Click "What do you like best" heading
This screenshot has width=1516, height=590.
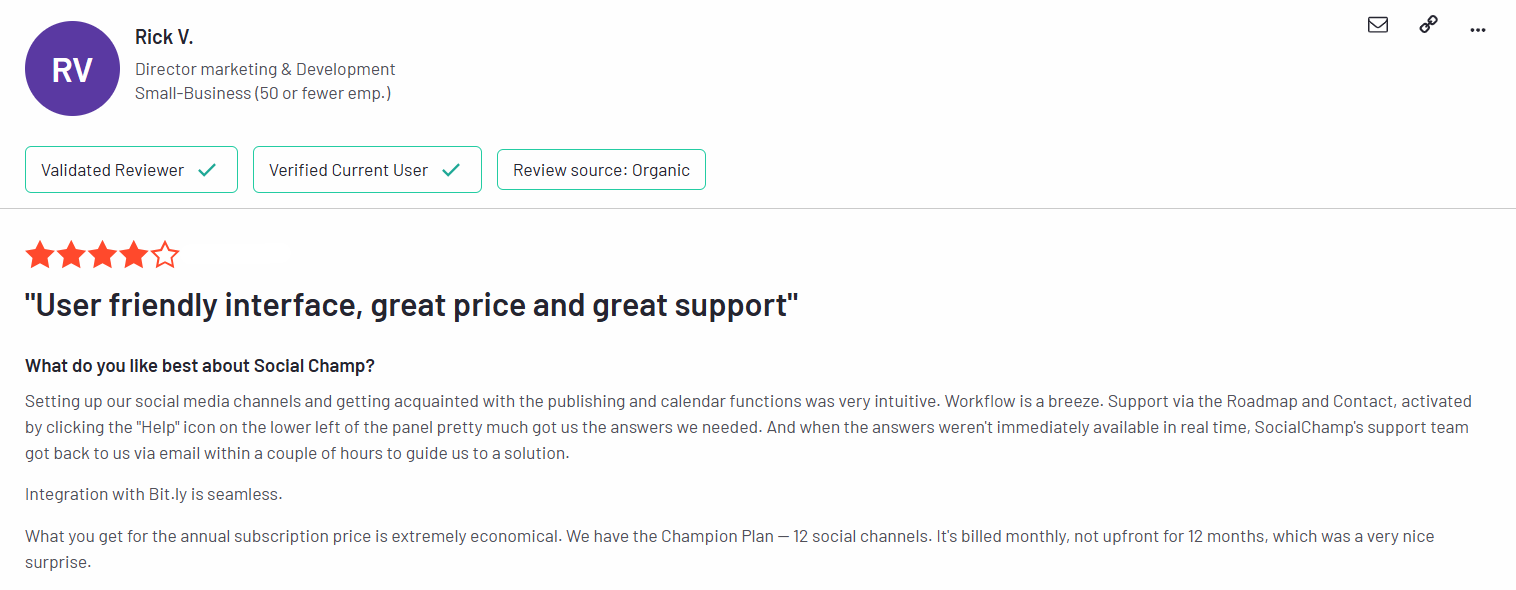coord(200,366)
